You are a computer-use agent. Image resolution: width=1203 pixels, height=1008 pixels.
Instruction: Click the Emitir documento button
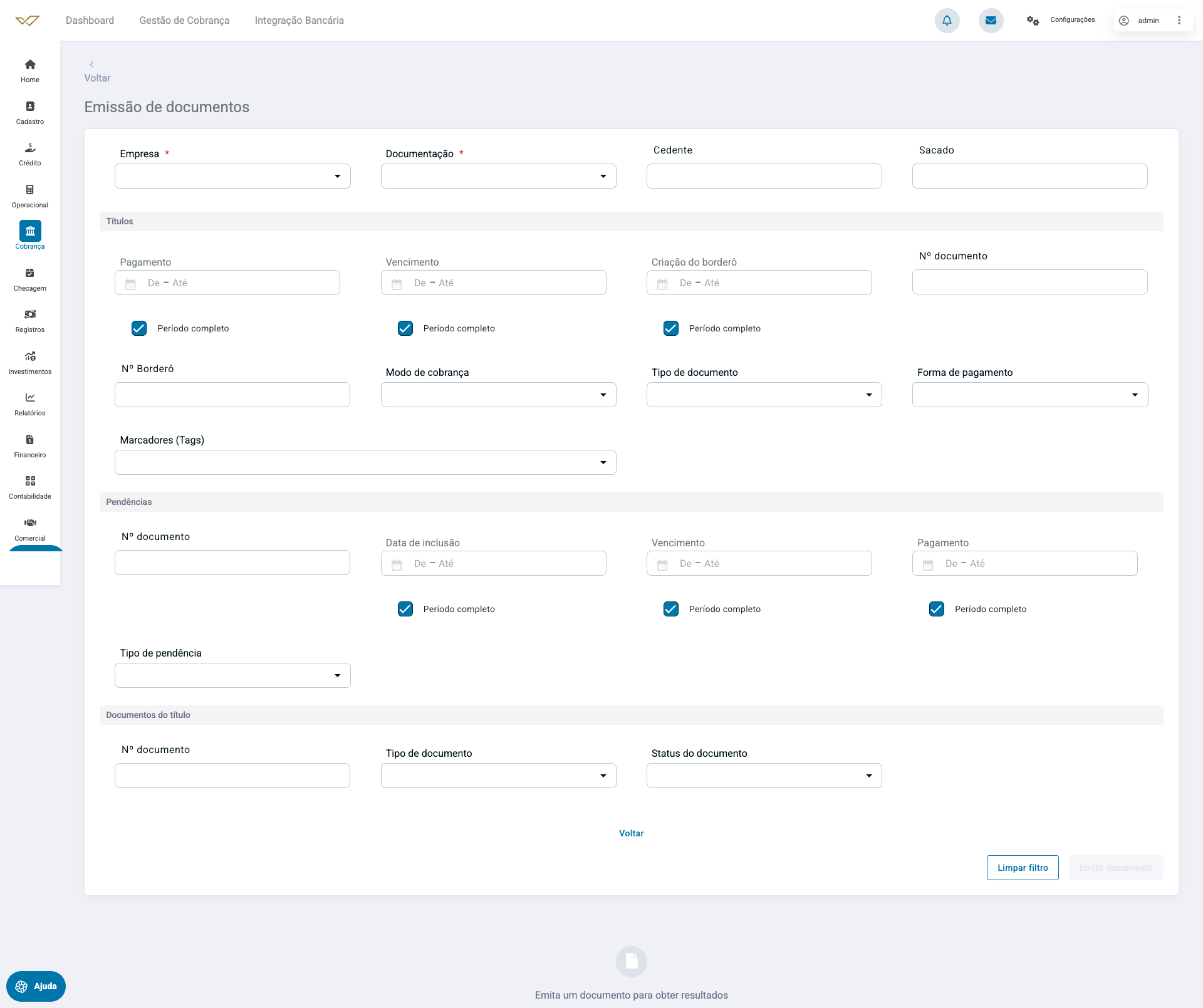(x=1116, y=868)
